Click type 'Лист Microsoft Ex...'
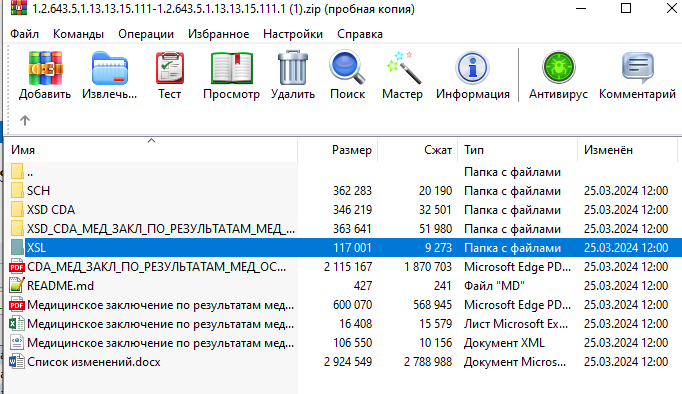 (x=516, y=324)
